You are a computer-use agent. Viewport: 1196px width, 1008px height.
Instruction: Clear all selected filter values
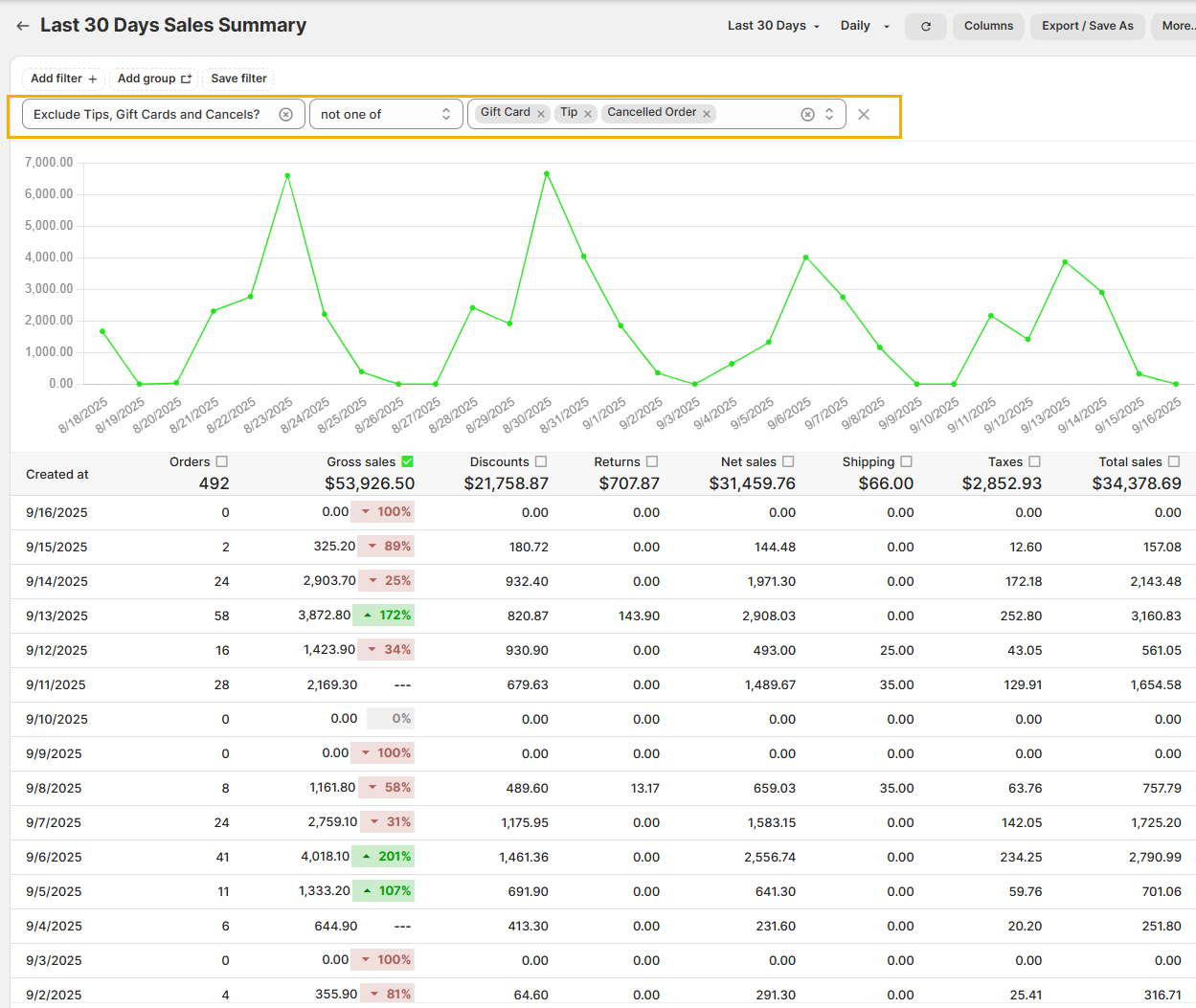pos(807,114)
